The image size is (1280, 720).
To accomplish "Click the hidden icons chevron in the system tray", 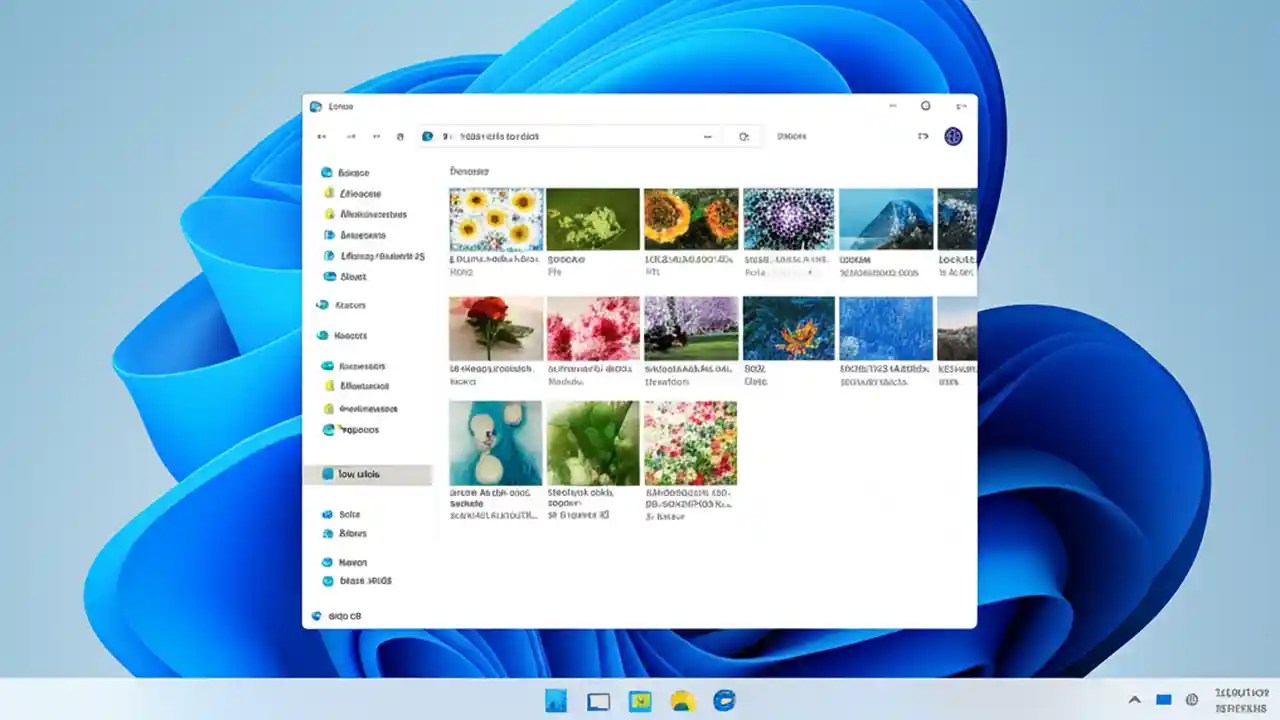I will coord(1135,701).
